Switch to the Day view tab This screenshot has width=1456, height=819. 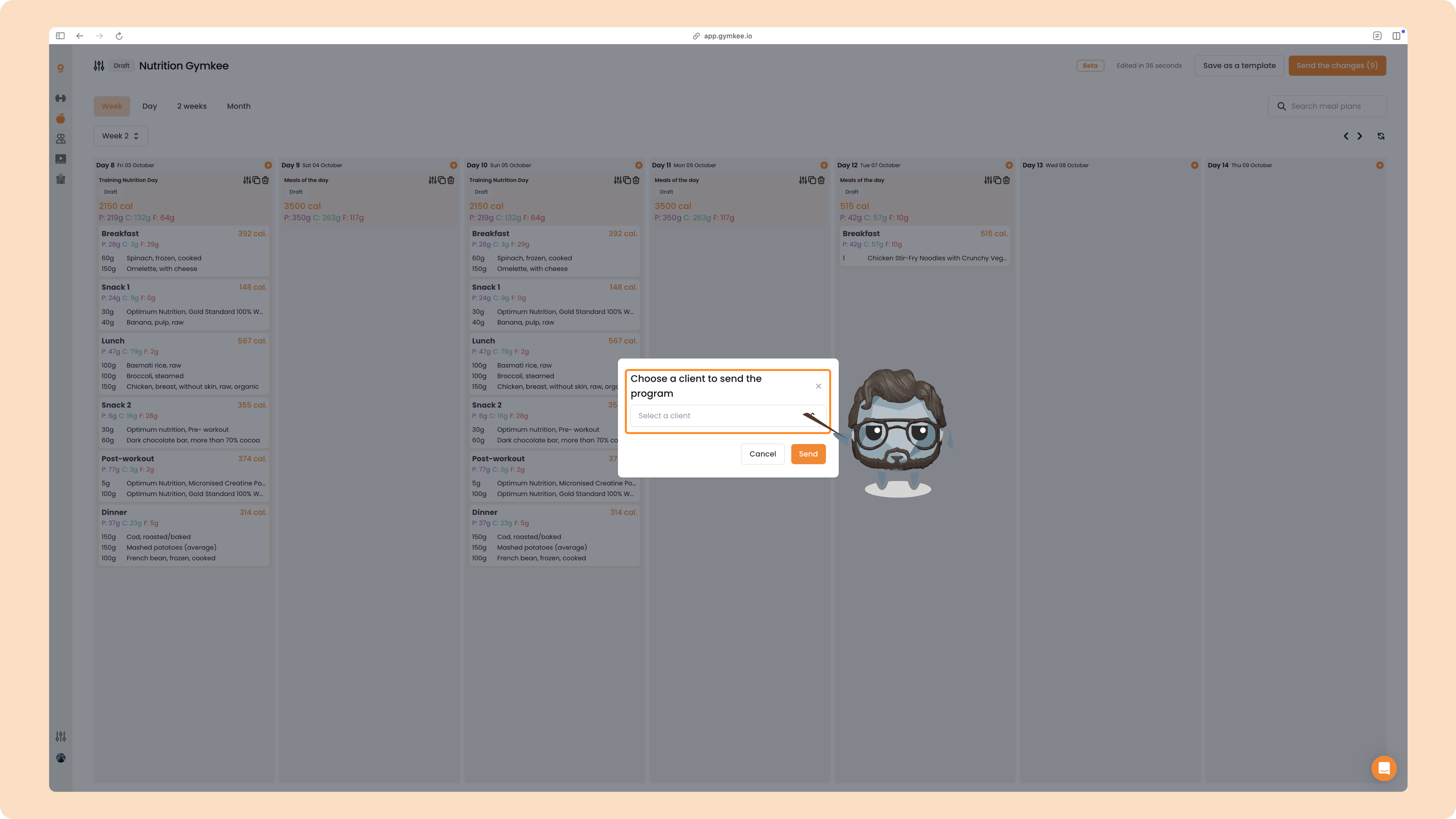pyautogui.click(x=150, y=106)
